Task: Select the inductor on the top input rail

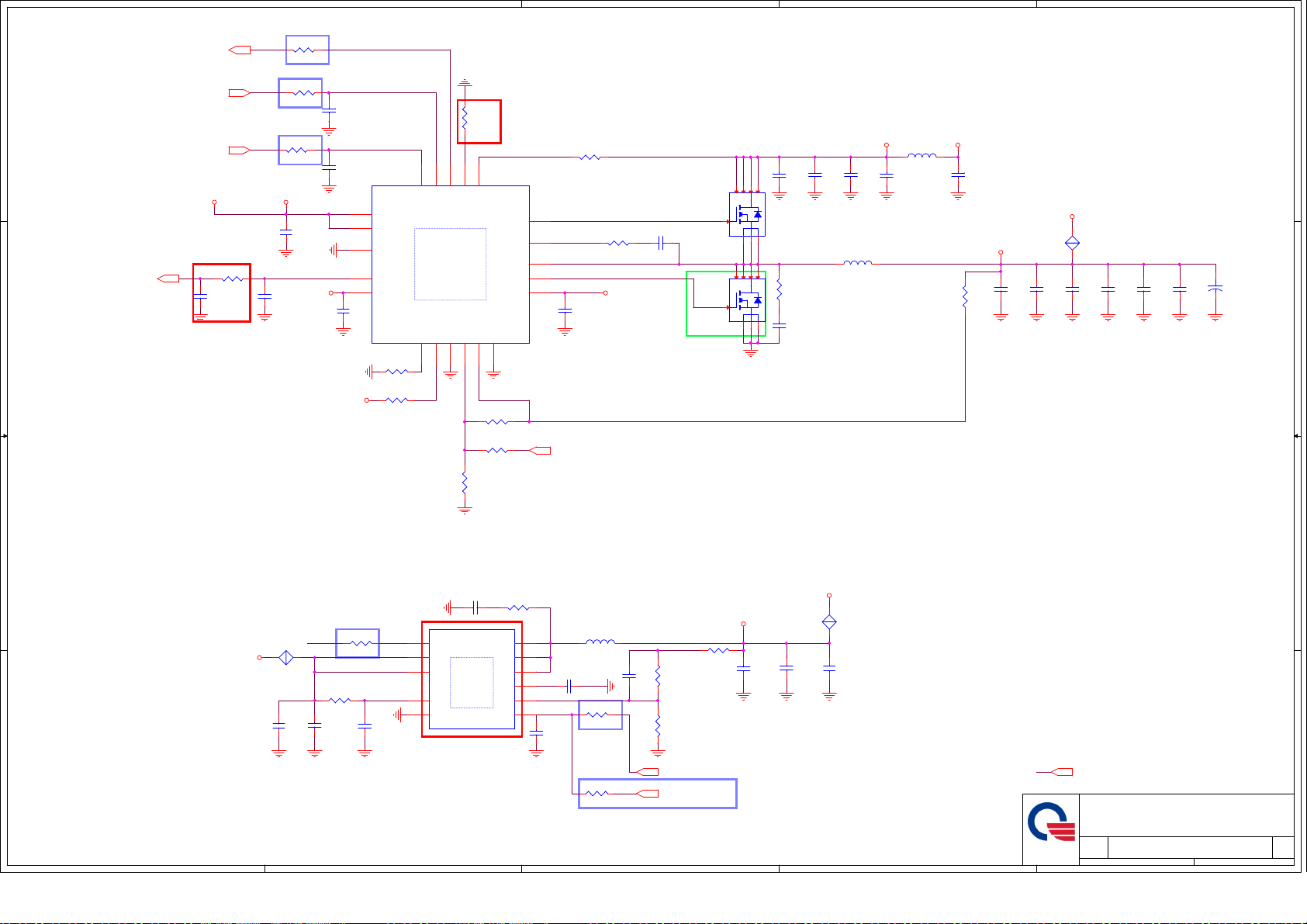Action: pos(922,156)
